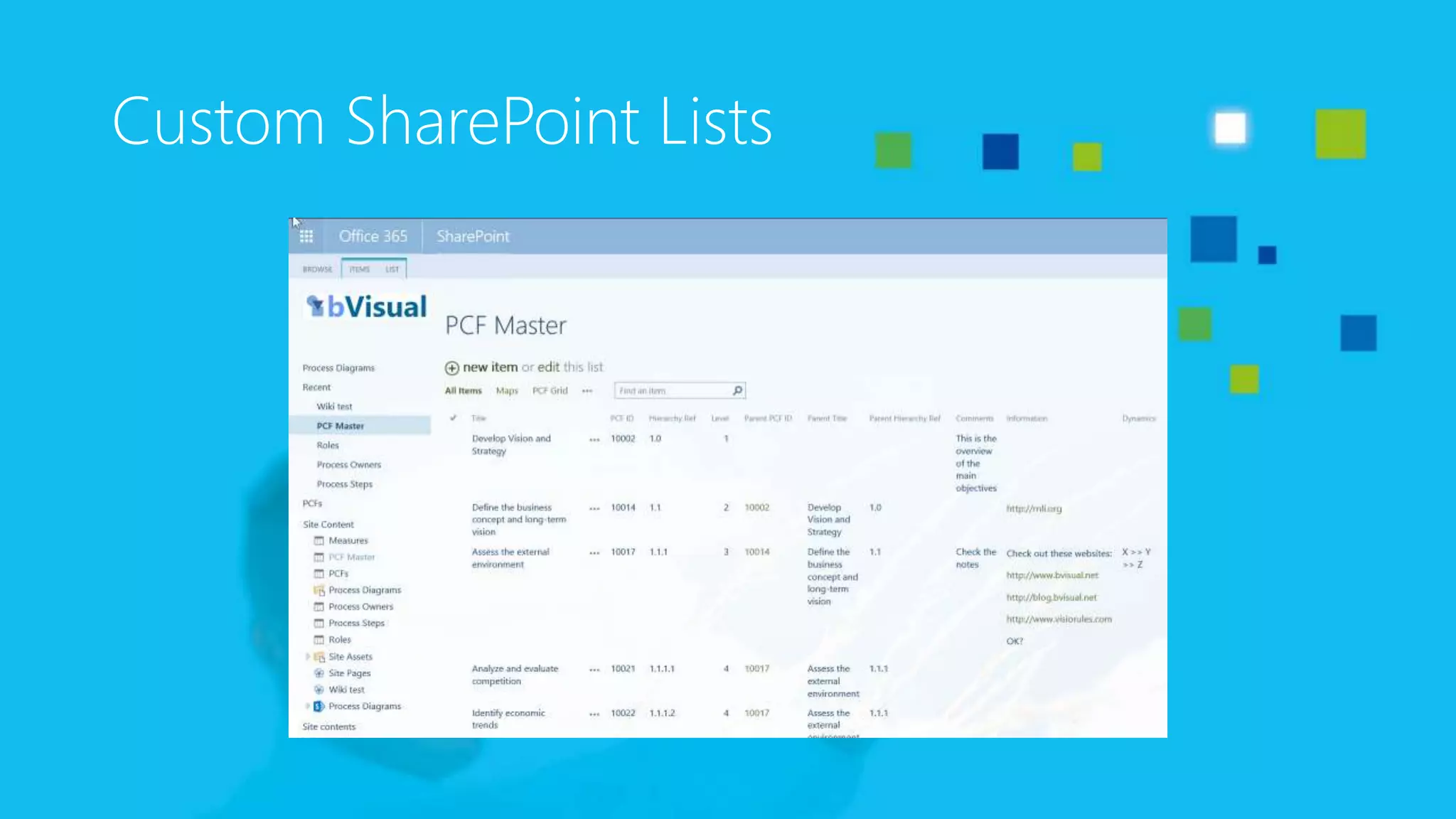Switch to the LIST ribbon tab
Image resolution: width=1456 pixels, height=819 pixels.
pyautogui.click(x=392, y=269)
